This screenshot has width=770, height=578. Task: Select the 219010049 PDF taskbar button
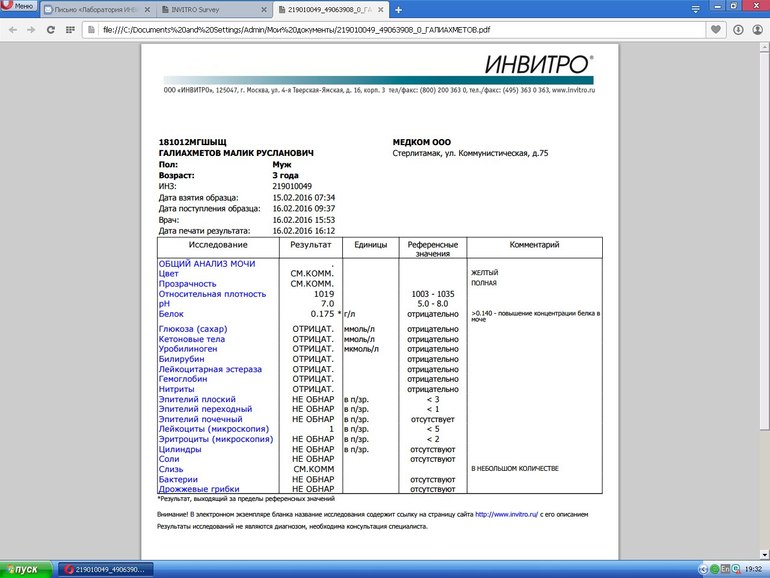[104, 569]
